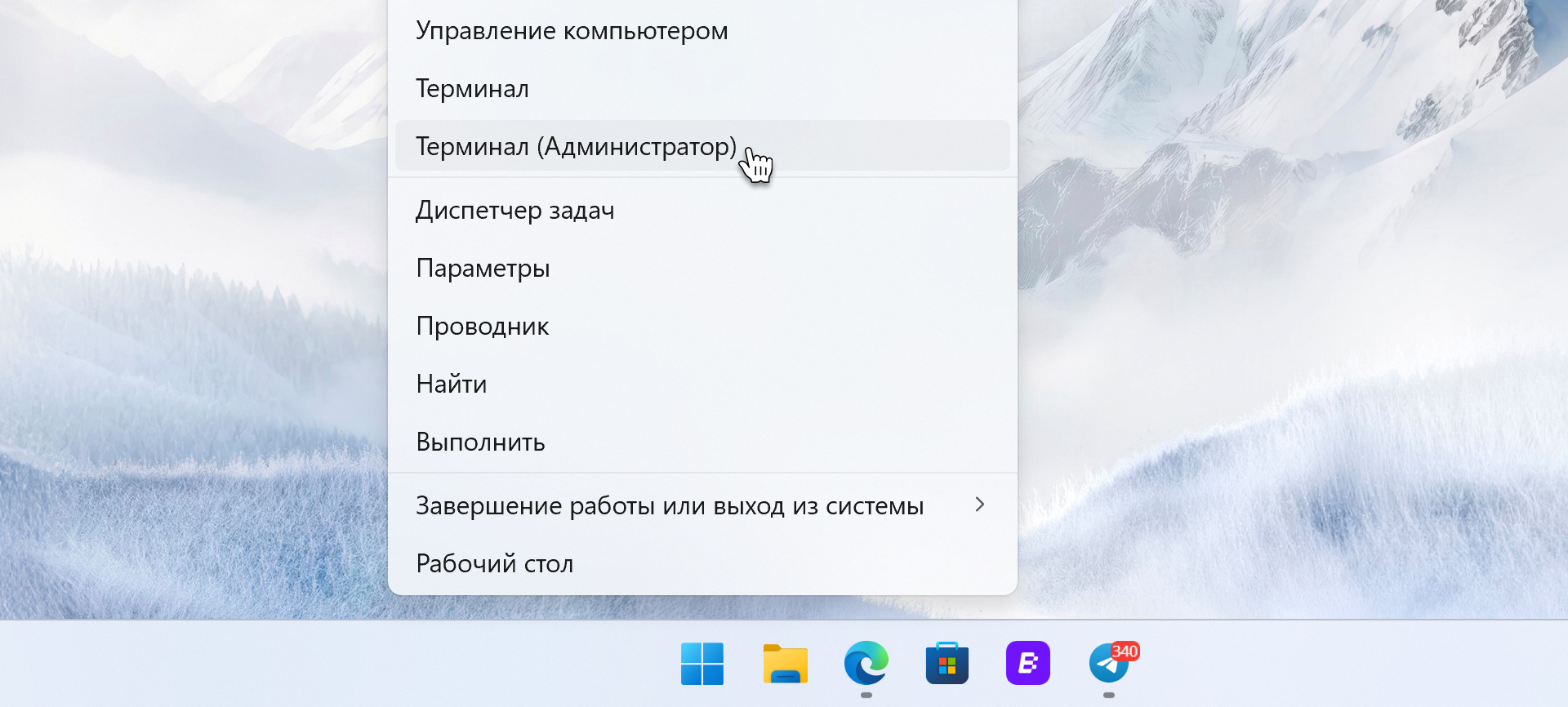1568x707 pixels.
Task: Select "Управление компьютером" menu entry
Action: point(572,31)
